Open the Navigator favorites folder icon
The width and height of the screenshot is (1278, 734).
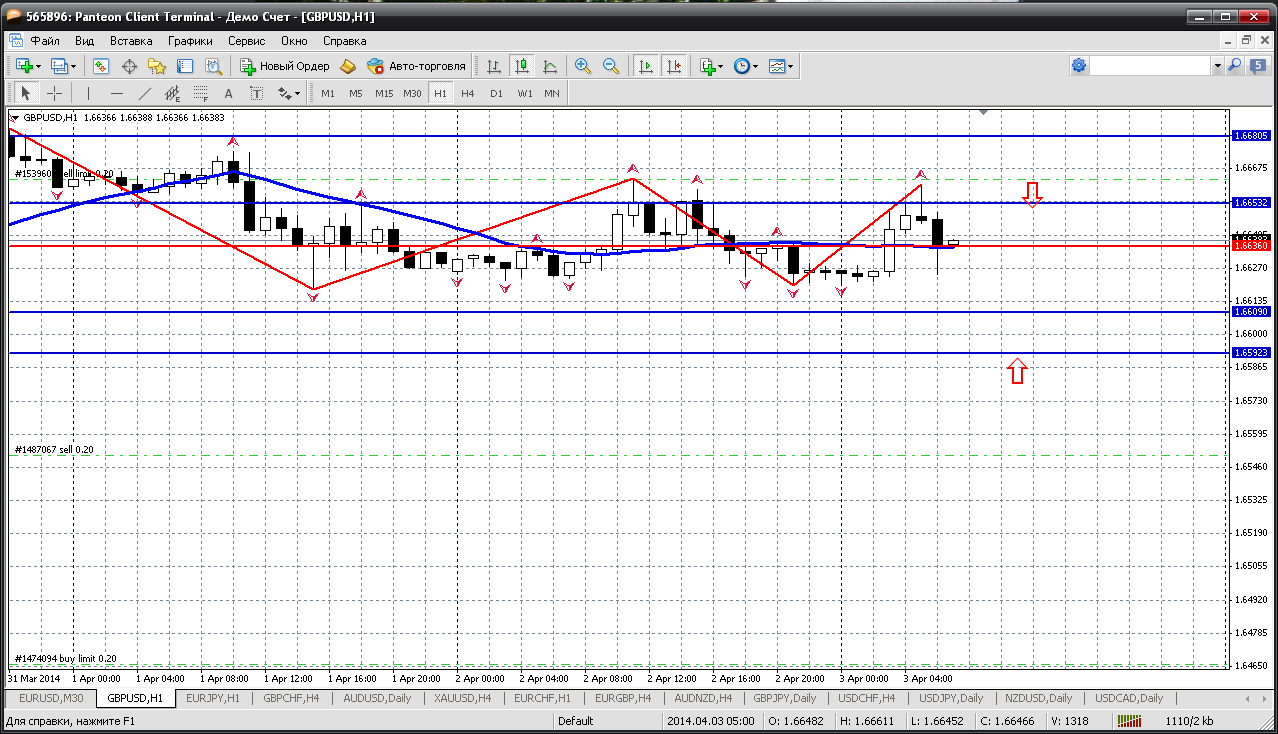point(157,66)
